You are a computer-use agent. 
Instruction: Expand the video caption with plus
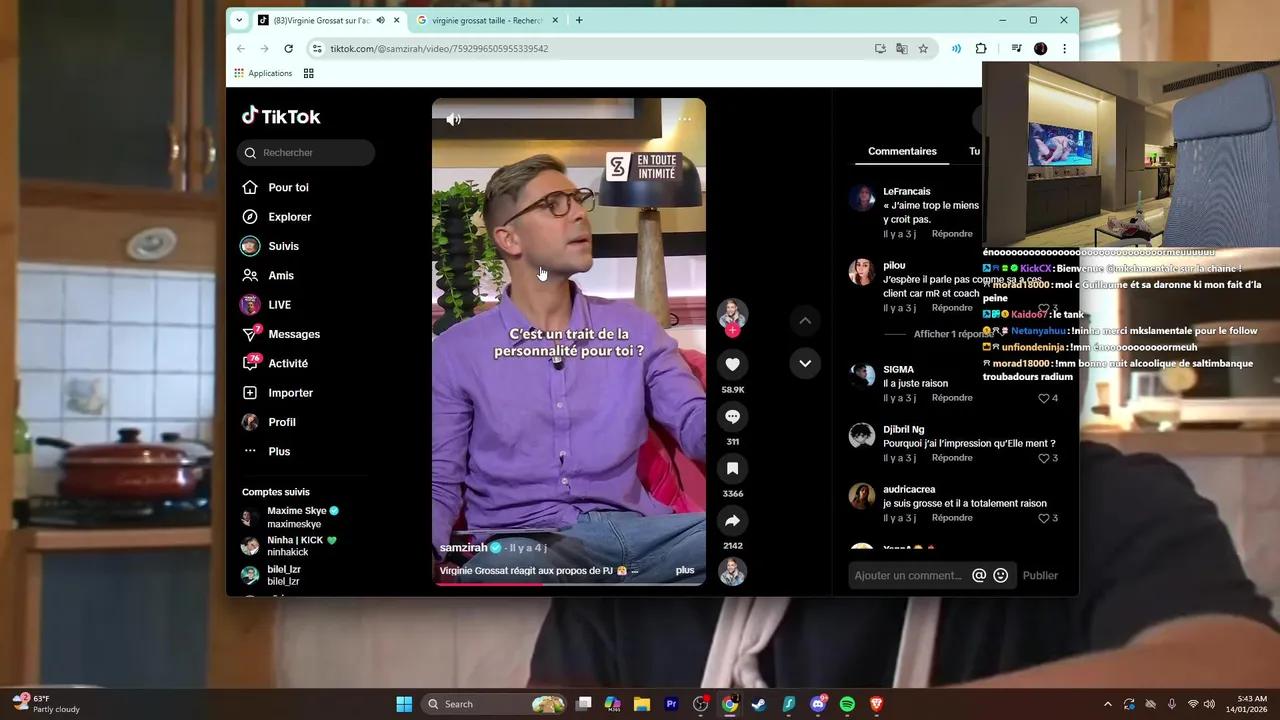click(685, 570)
